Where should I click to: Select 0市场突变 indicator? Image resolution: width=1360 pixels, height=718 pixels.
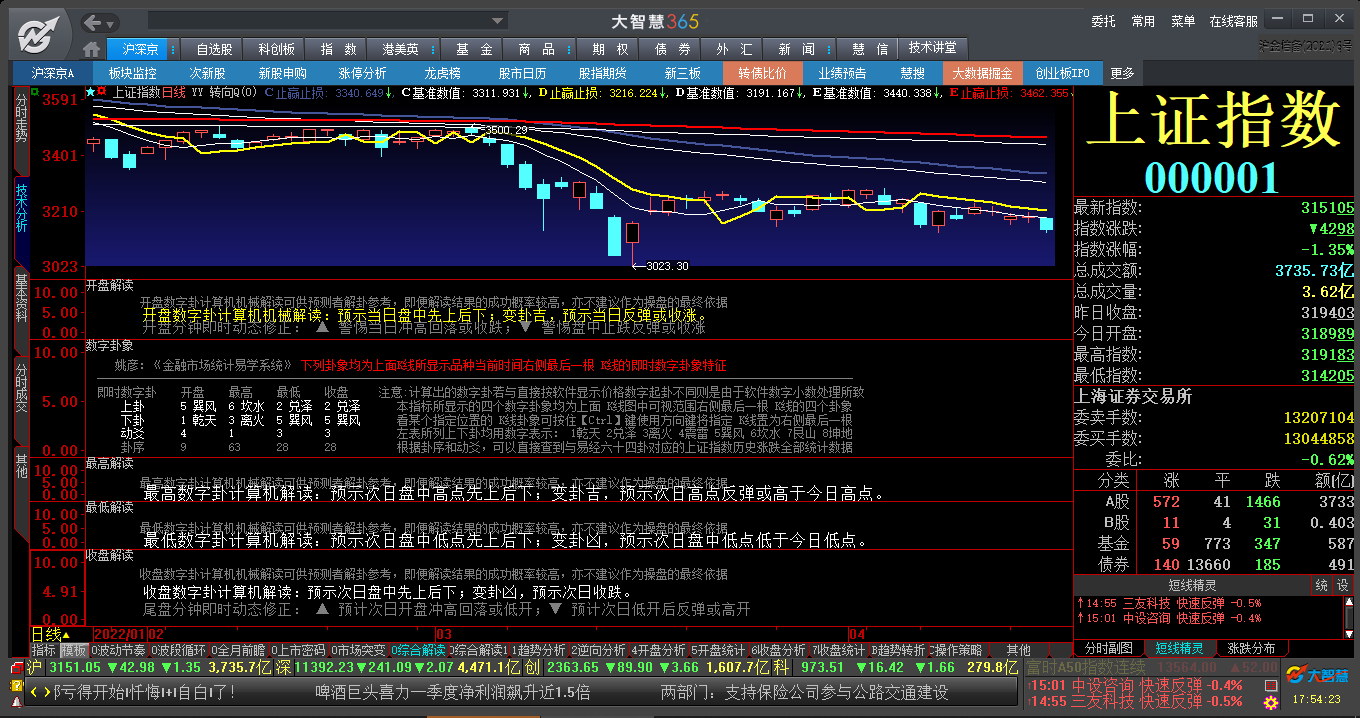[x=358, y=650]
